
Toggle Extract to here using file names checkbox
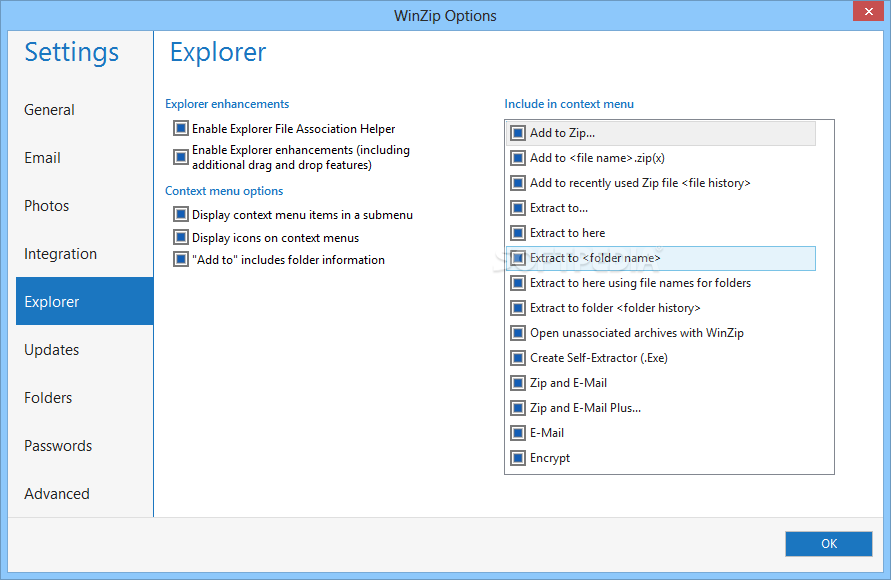[518, 283]
